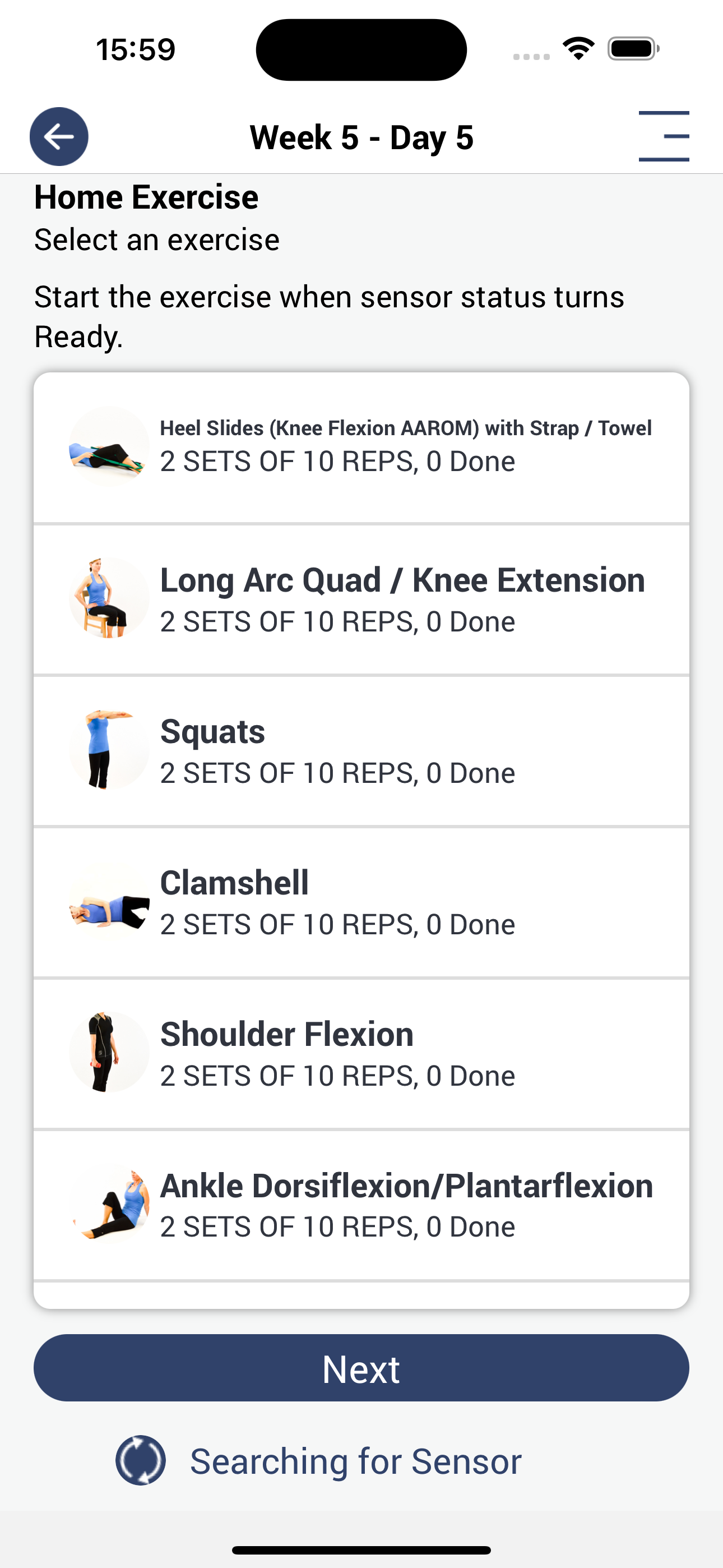Tap the Ankle Dorsiflexion thumbnail image
Viewport: 723px width, 1568px height.
109,1203
